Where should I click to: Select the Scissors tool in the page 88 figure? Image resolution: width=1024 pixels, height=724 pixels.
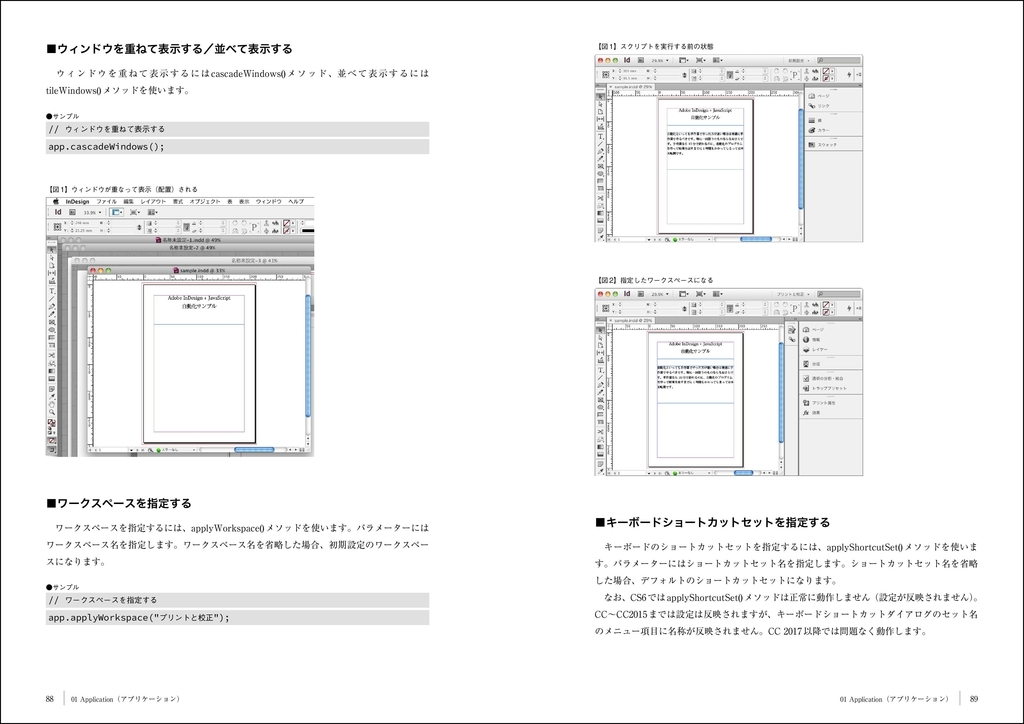pos(52,355)
